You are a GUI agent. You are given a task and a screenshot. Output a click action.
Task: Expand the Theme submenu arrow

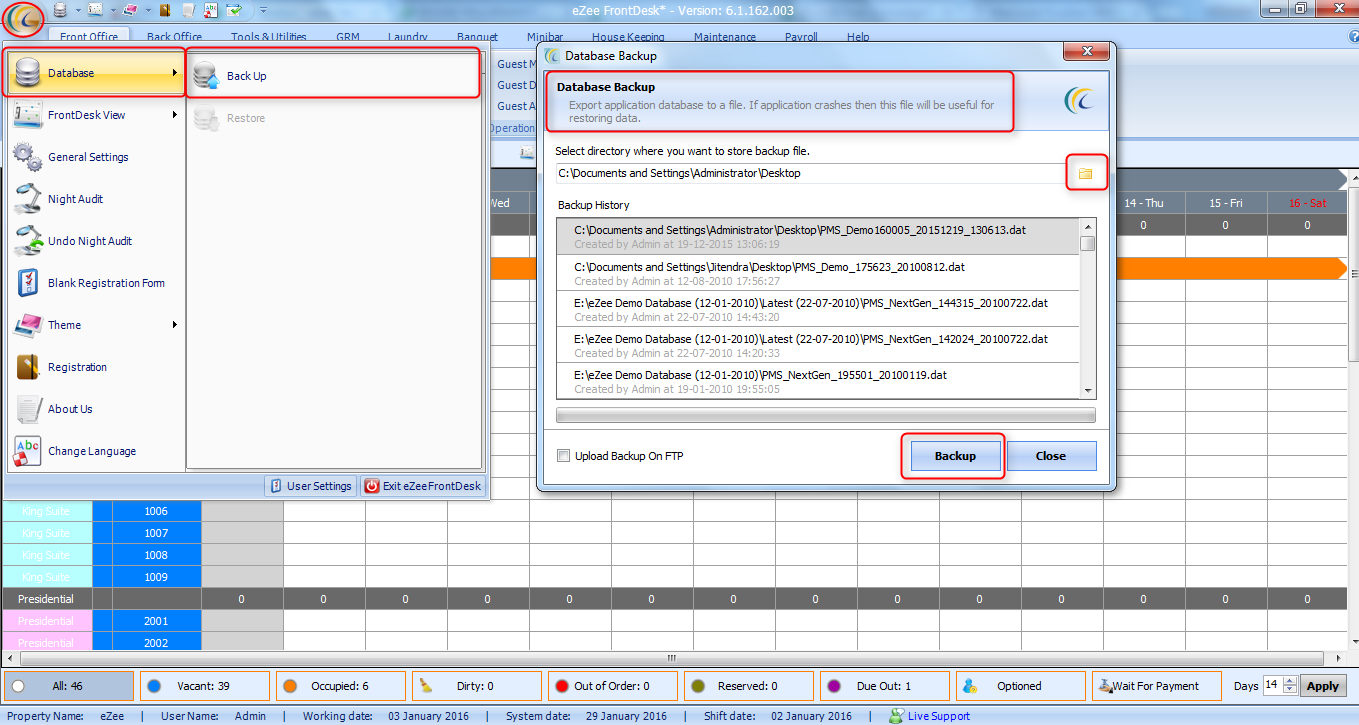[175, 325]
